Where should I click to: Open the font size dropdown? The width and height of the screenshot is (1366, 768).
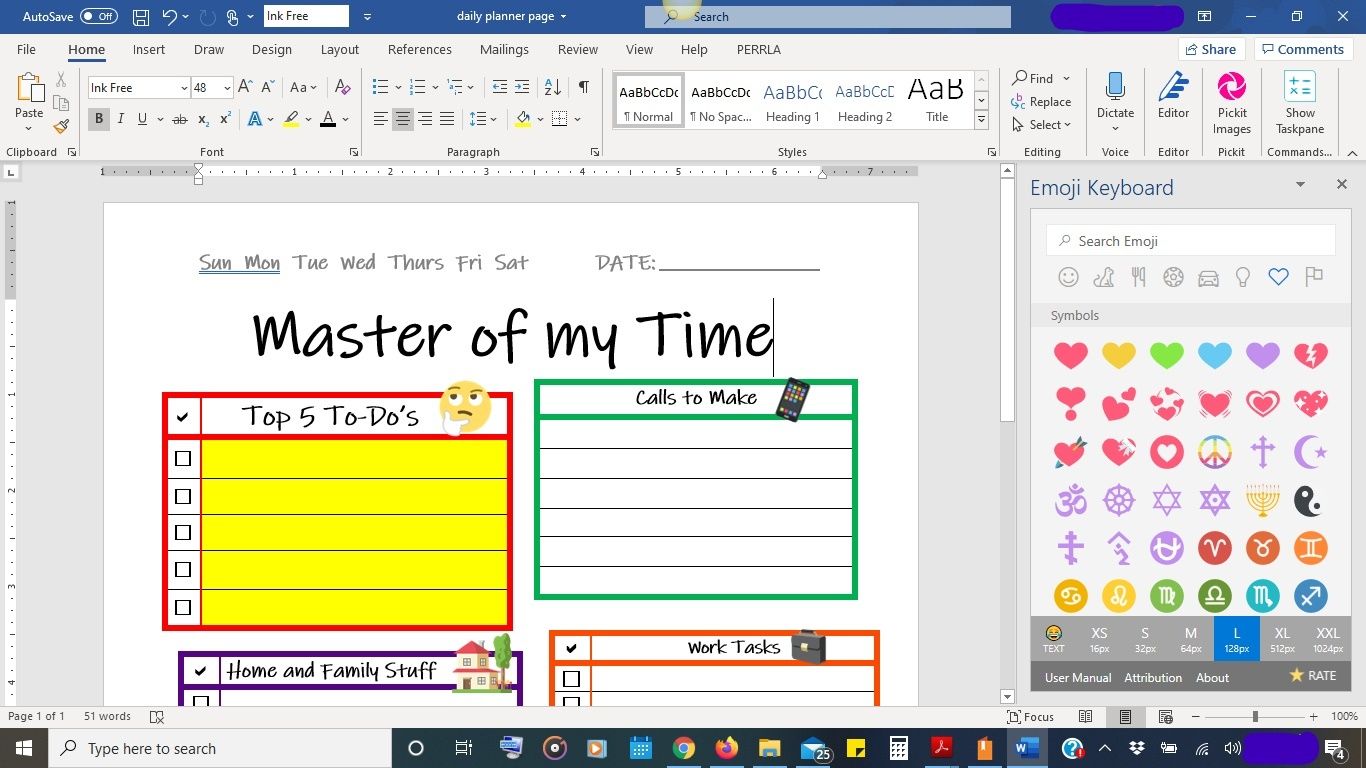[x=226, y=87]
